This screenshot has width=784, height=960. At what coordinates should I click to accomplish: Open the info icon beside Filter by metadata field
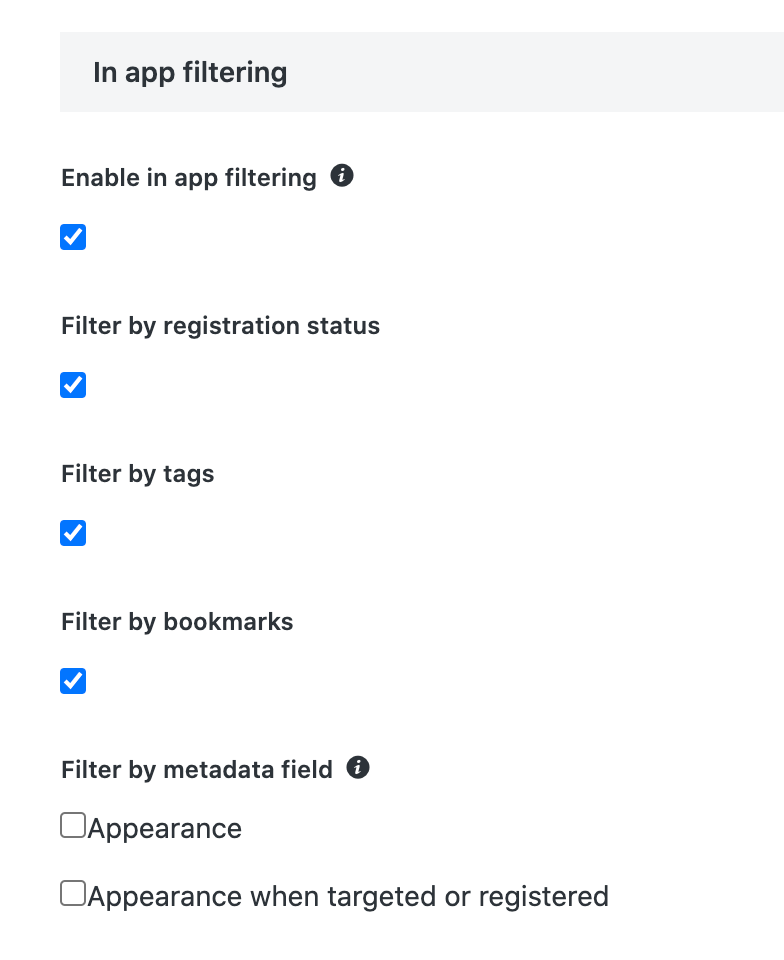click(x=358, y=768)
